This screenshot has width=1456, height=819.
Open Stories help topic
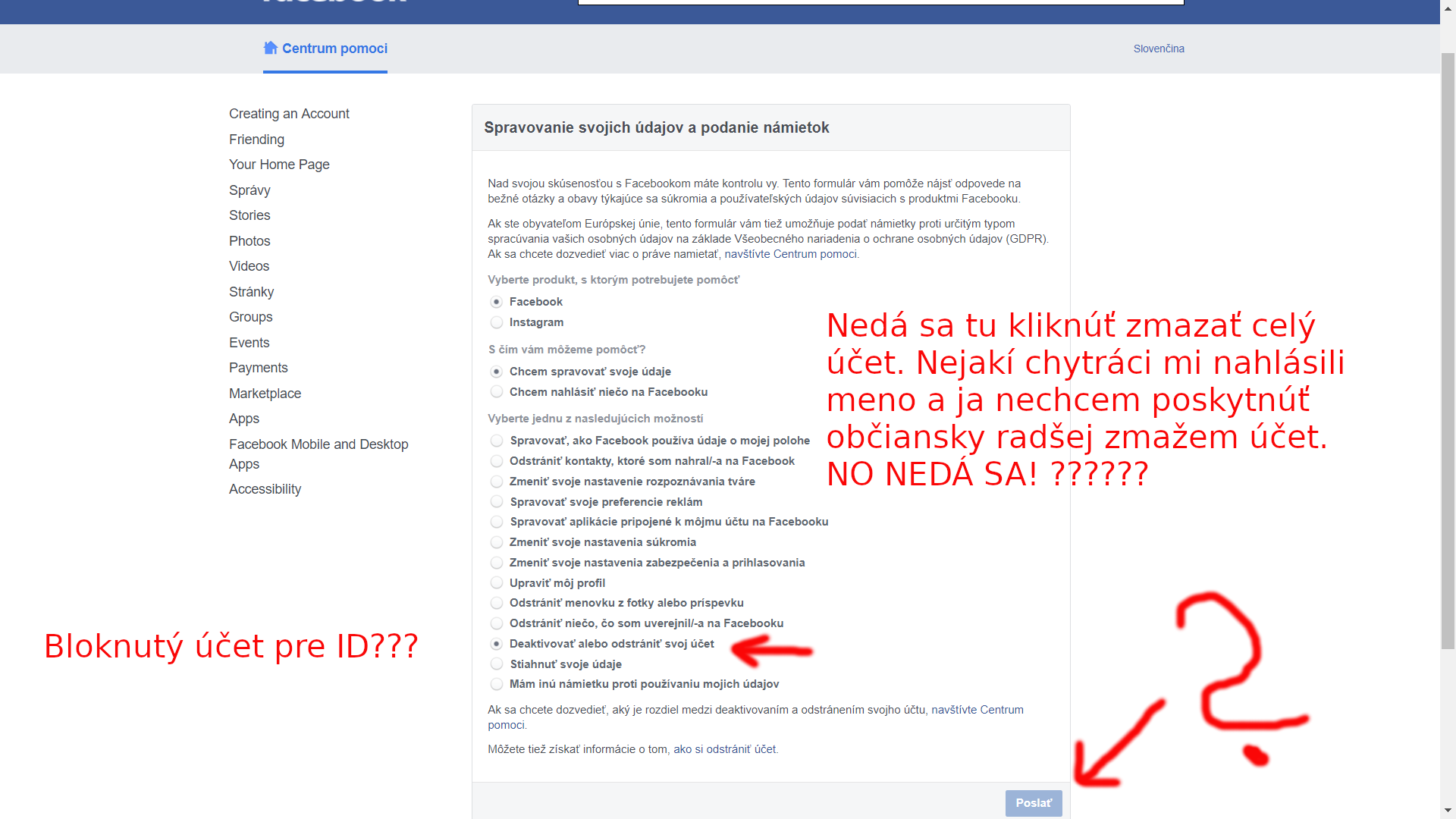point(249,215)
